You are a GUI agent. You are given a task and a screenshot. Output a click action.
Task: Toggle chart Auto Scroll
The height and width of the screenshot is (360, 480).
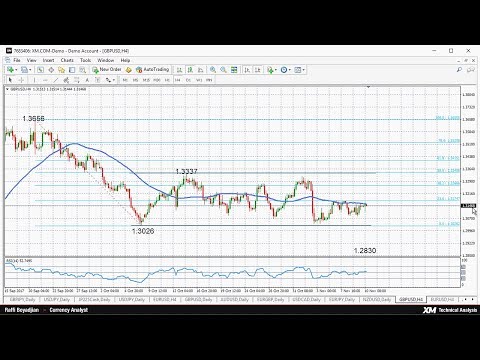(247, 70)
